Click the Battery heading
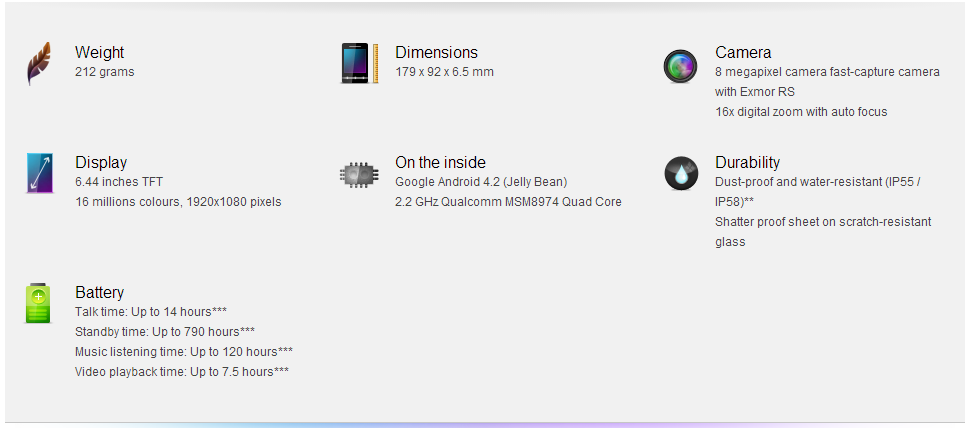970x428 pixels. pyautogui.click(x=100, y=292)
